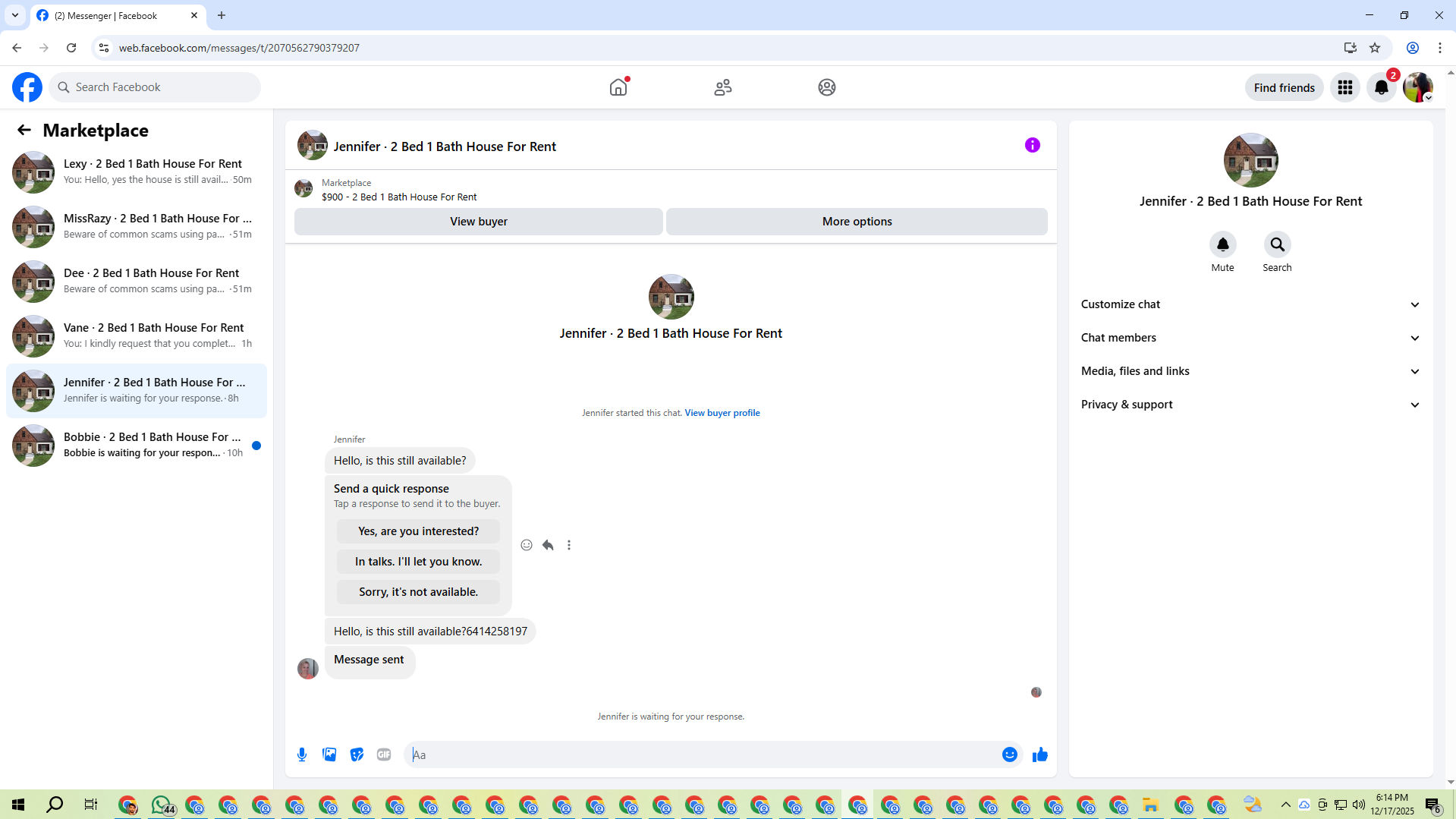The width and height of the screenshot is (1456, 819).
Task: Expand Privacy & support section
Action: pyautogui.click(x=1250, y=405)
